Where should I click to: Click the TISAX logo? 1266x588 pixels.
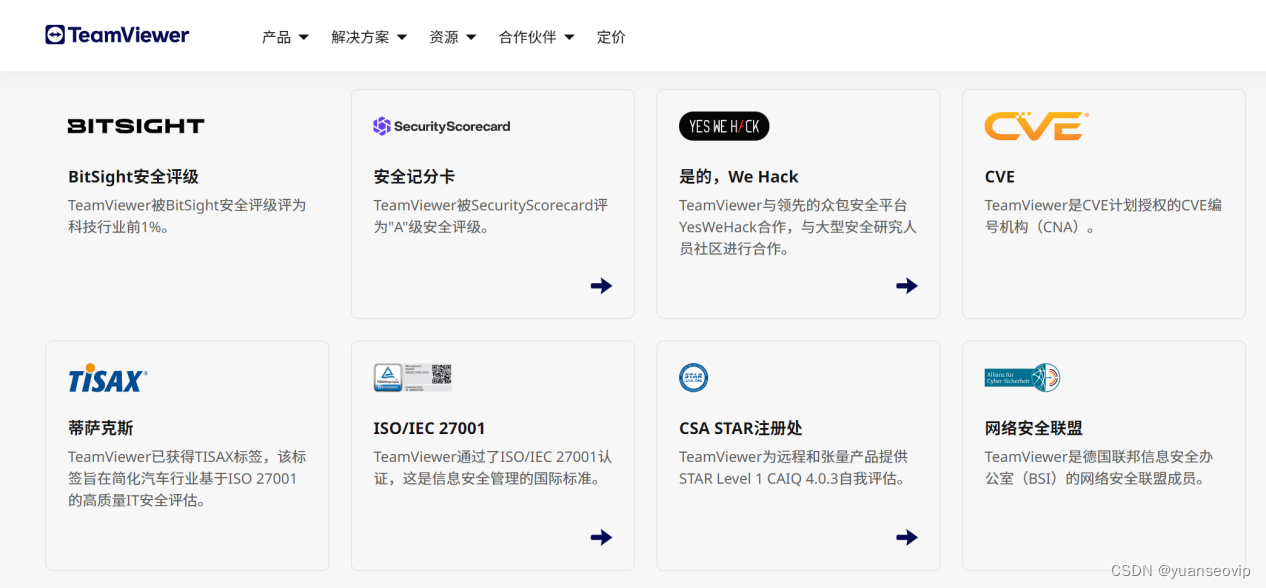[x=108, y=379]
